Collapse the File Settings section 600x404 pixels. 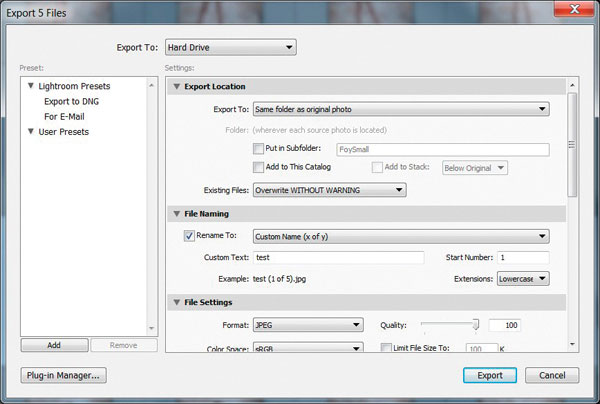(177, 302)
